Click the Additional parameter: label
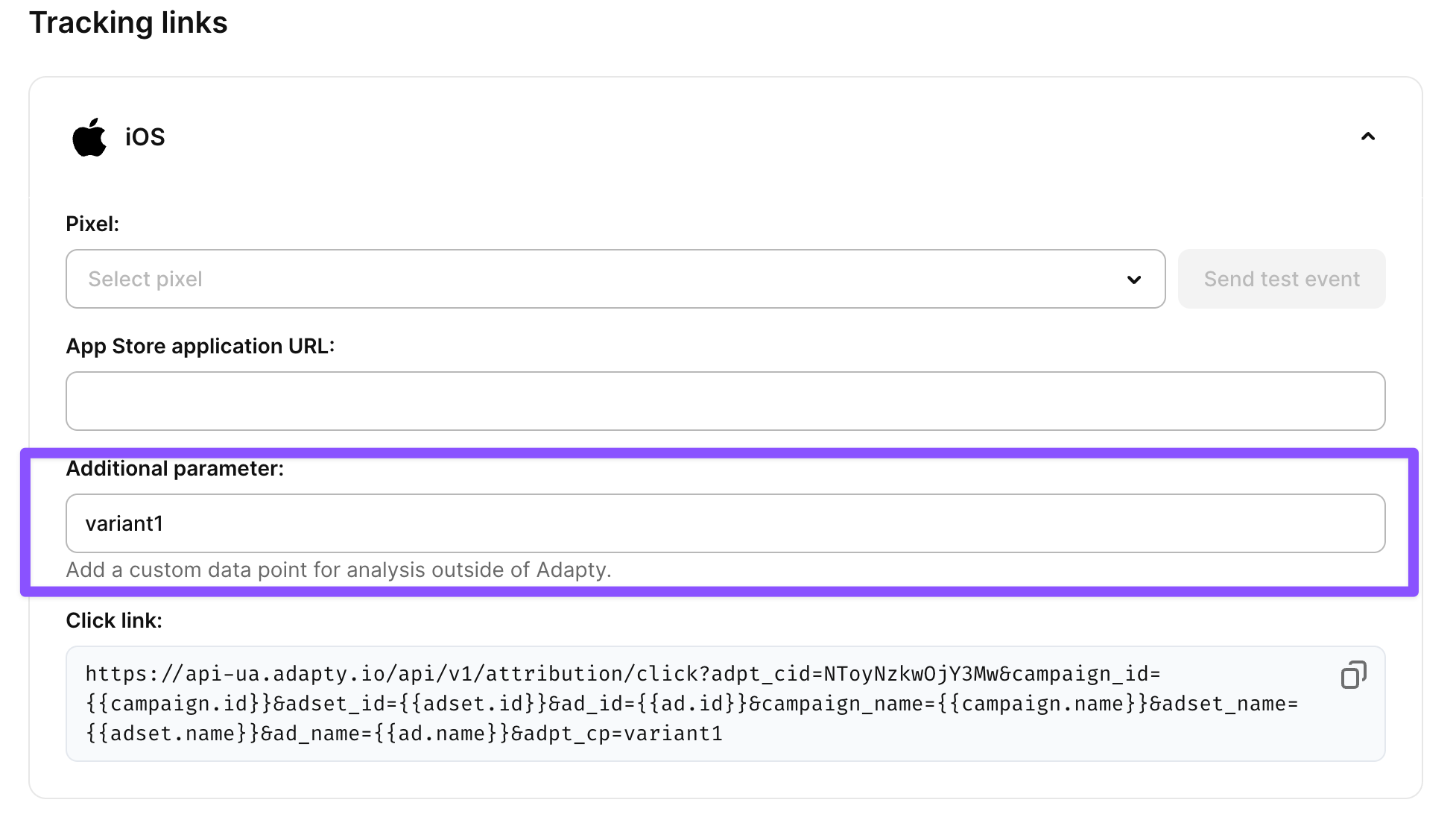Screen dimensions: 1456x826 click(x=175, y=468)
